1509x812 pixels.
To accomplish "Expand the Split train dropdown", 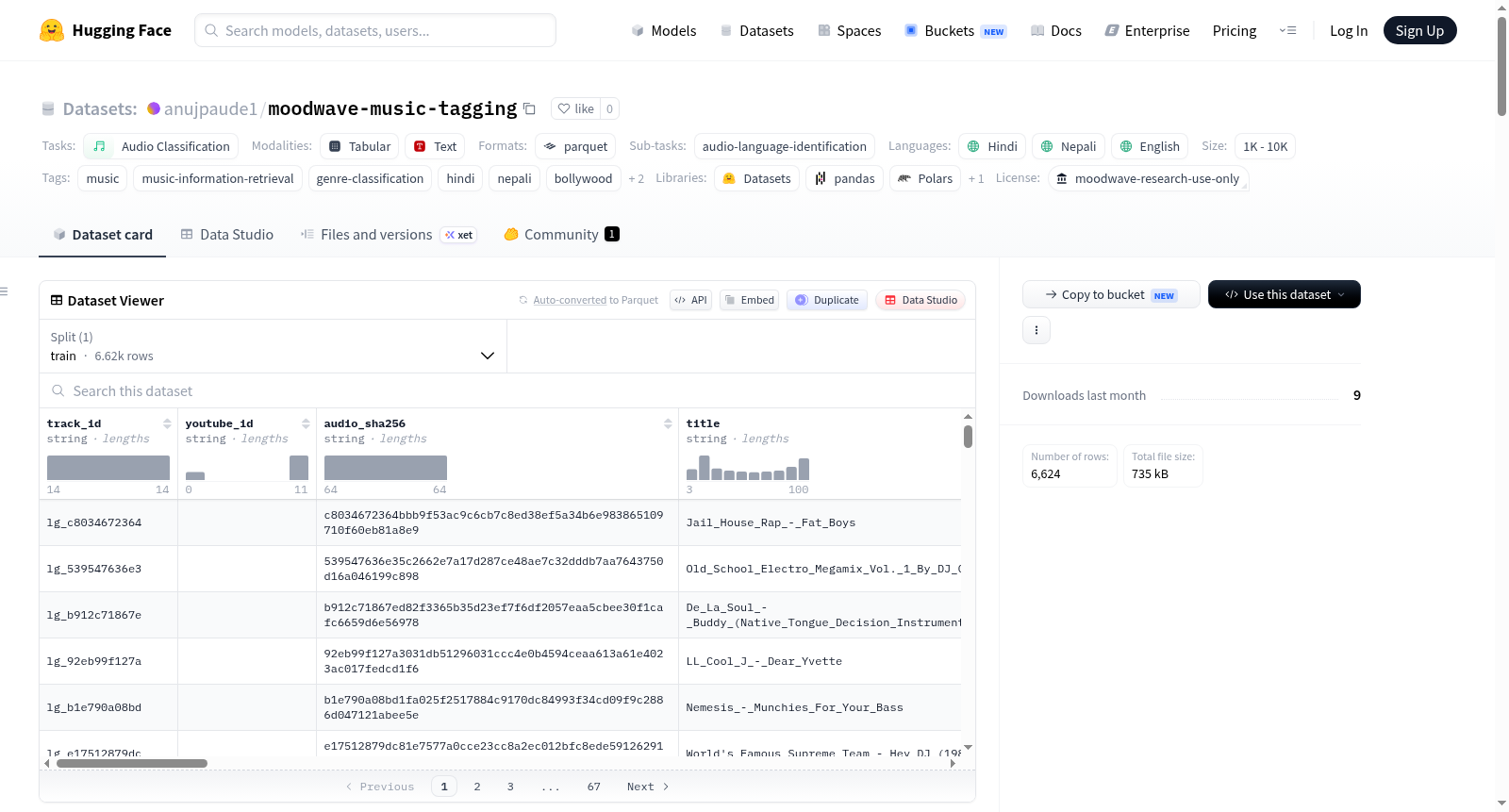I will (273, 346).
